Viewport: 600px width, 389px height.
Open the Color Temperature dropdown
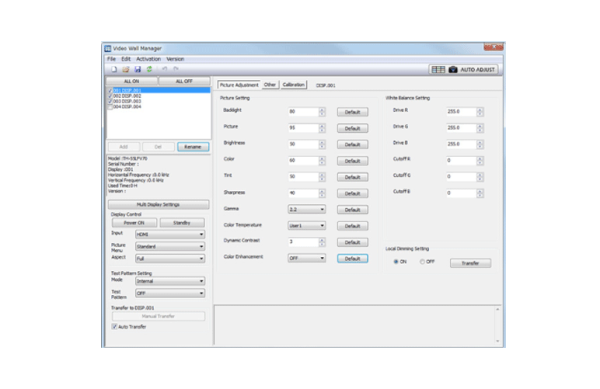click(x=307, y=226)
